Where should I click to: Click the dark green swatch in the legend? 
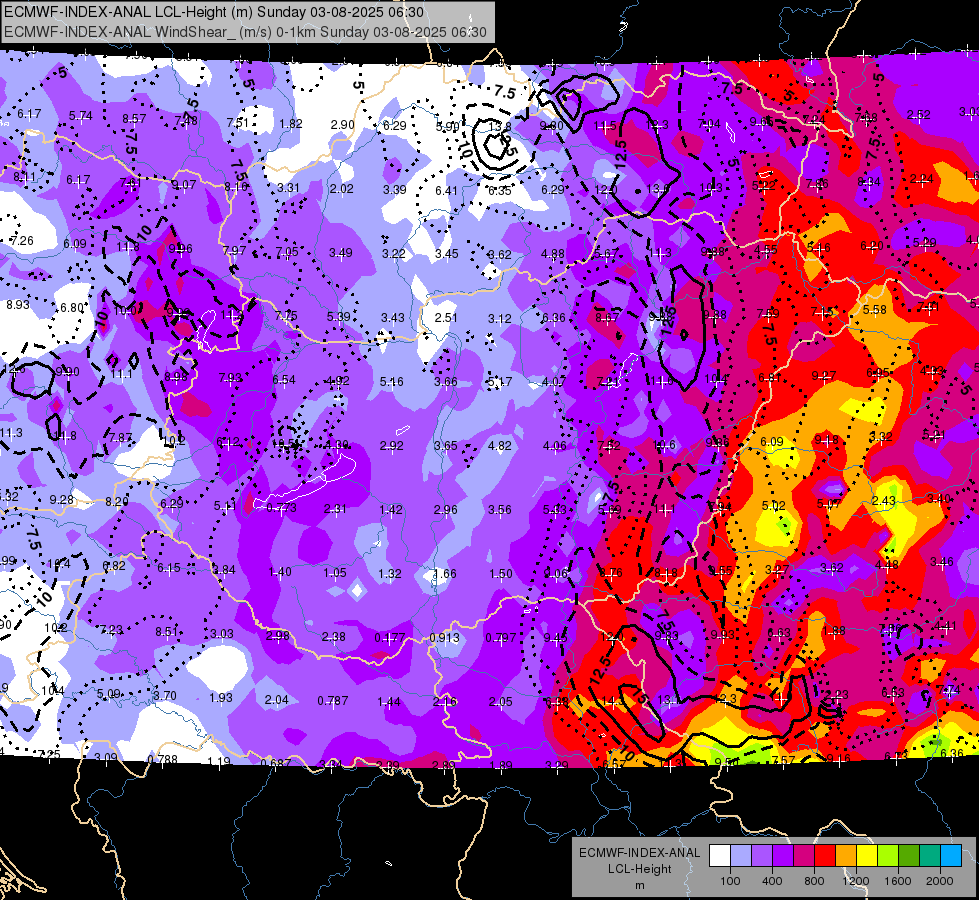coord(909,856)
